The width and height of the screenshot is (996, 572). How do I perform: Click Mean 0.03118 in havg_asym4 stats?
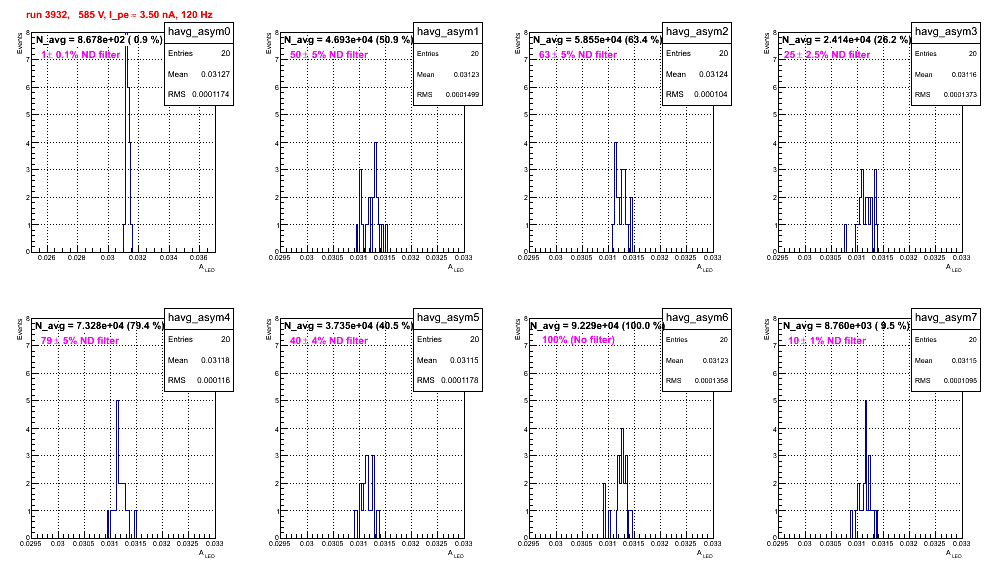[x=199, y=360]
